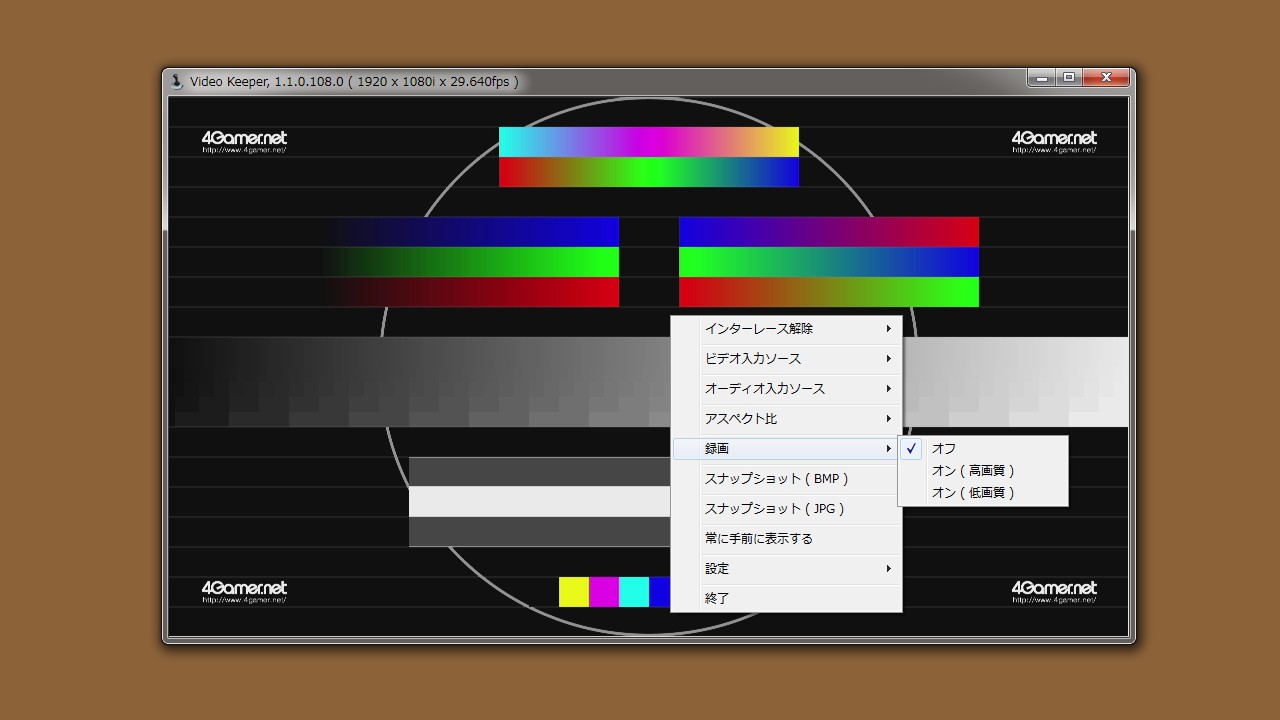This screenshot has height=720, width=1280.
Task: Choose 終了 to exit the application
Action: [717, 599]
